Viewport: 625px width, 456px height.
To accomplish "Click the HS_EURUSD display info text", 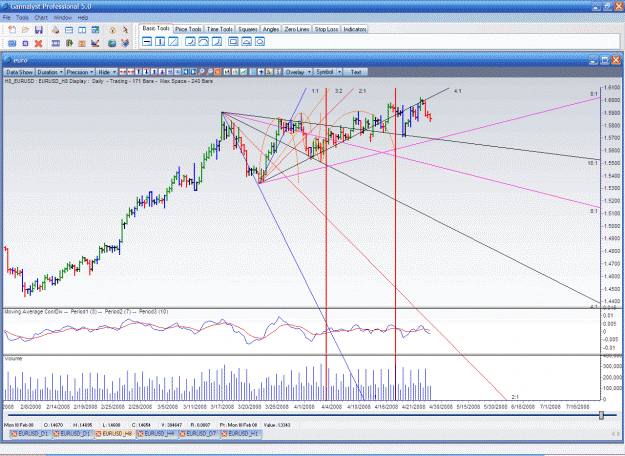I will click(108, 81).
